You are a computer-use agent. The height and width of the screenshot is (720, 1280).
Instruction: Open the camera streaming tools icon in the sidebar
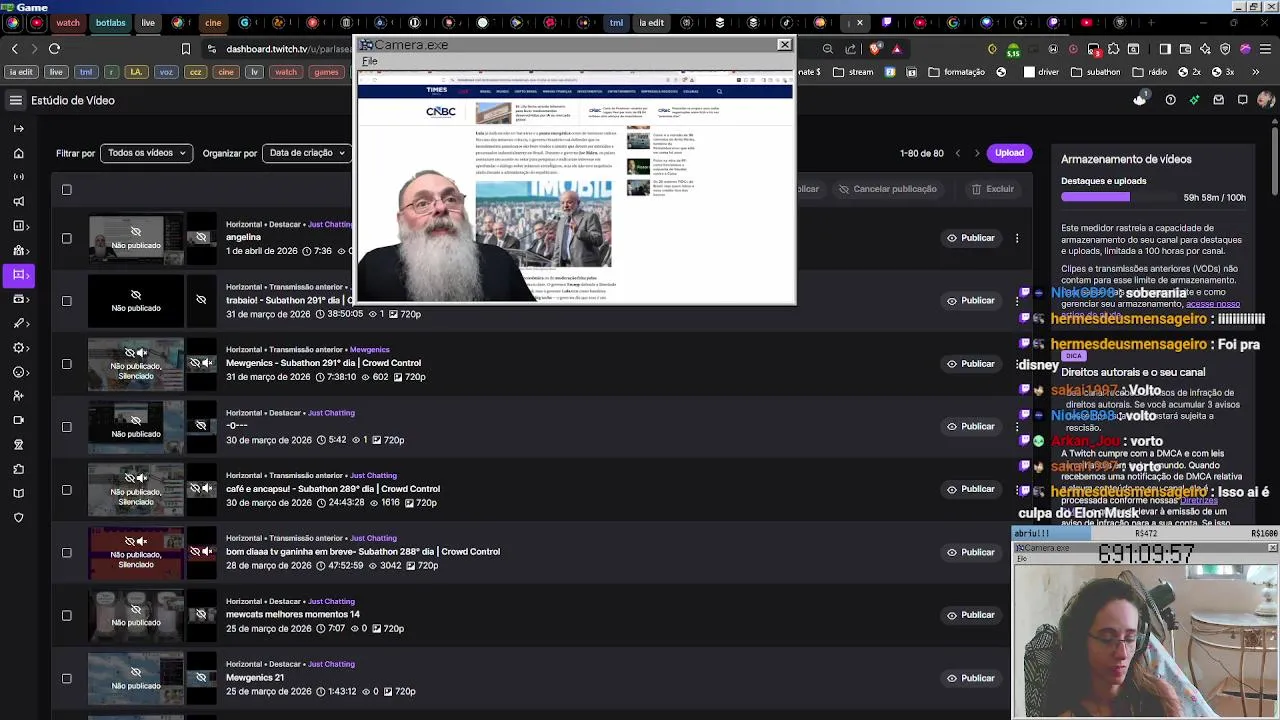tap(18, 420)
